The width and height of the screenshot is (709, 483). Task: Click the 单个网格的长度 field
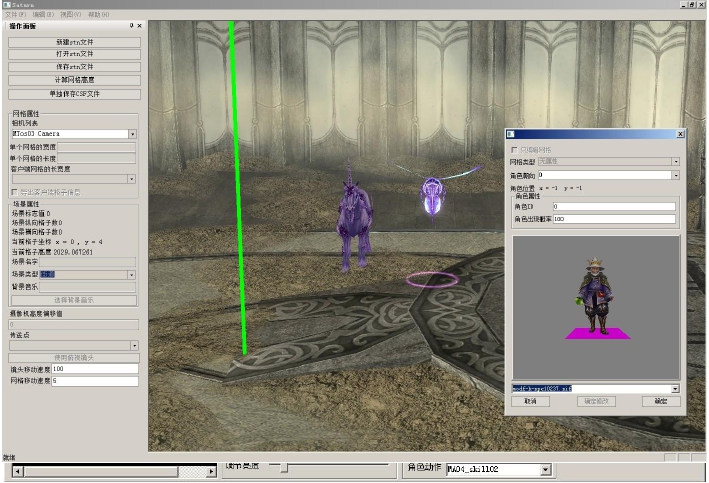[96, 158]
